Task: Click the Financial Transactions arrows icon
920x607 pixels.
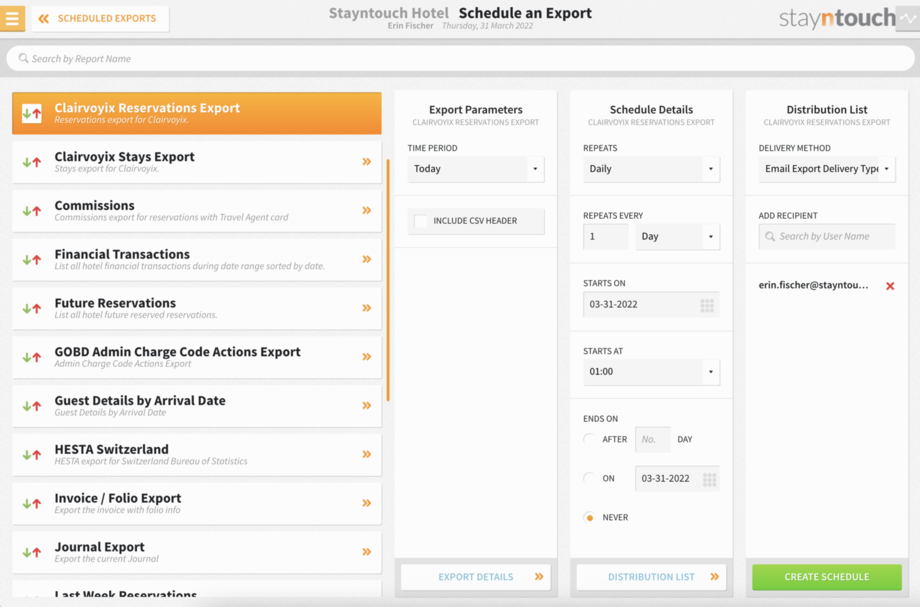Action: [x=32, y=259]
